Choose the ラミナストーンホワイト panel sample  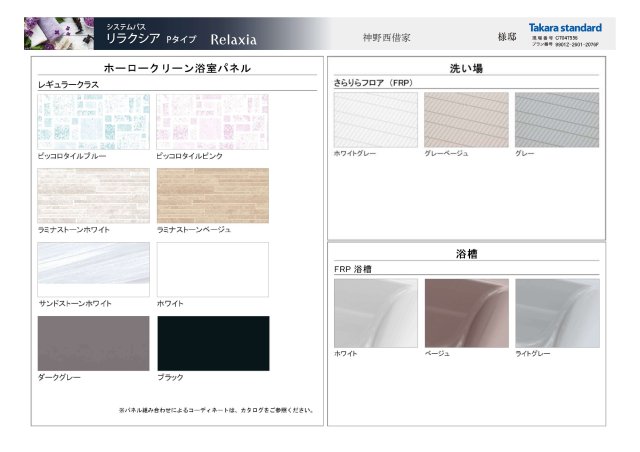click(x=93, y=196)
